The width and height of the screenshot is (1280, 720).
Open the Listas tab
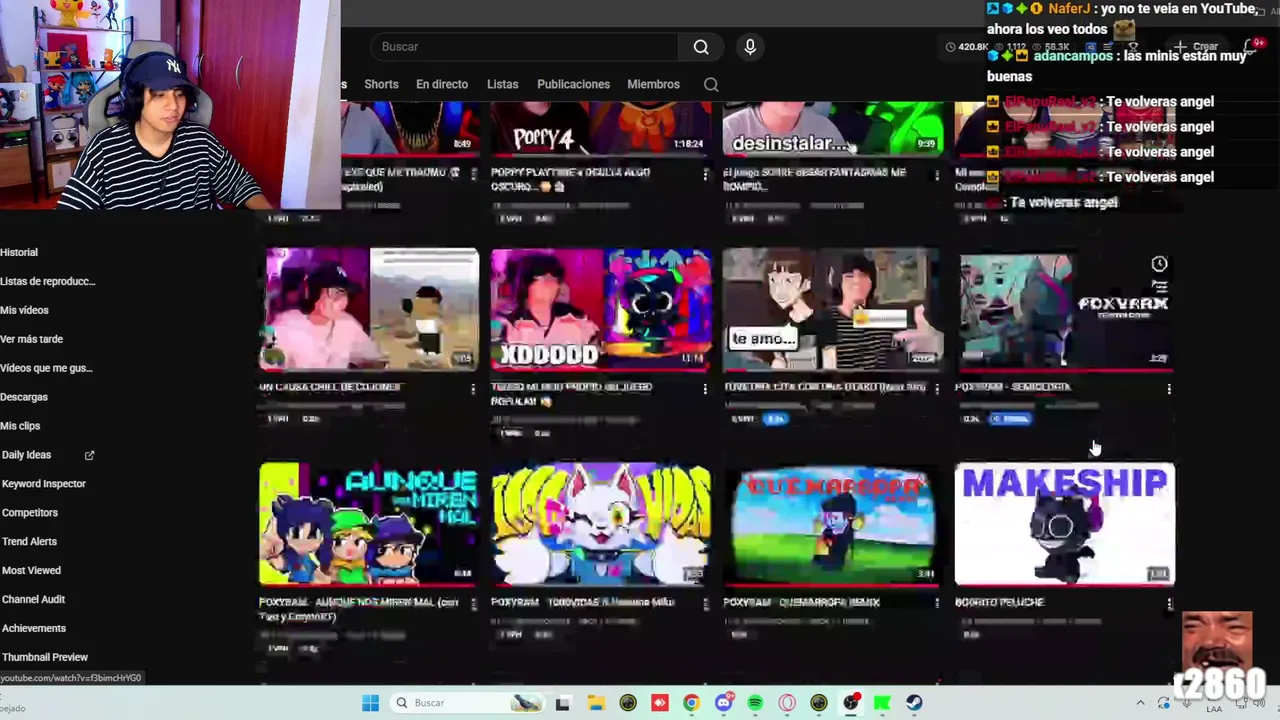coord(503,85)
